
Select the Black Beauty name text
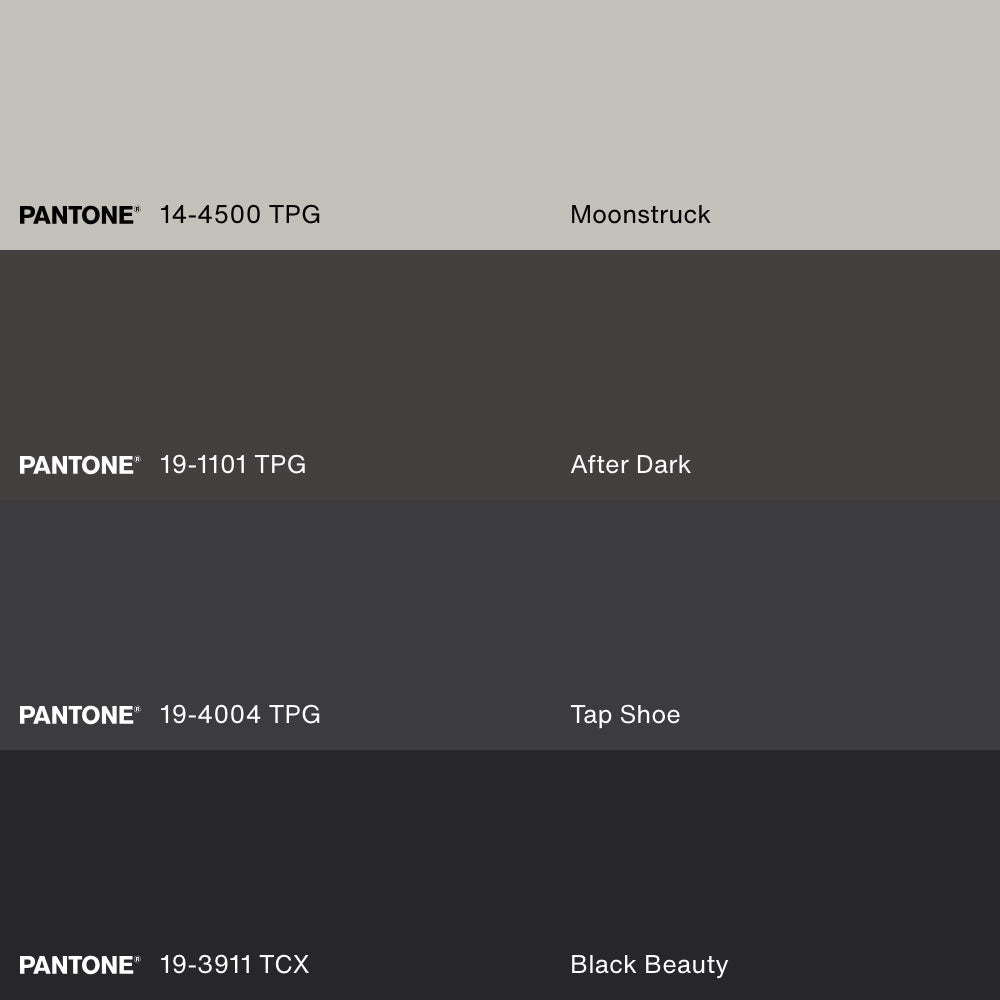(649, 964)
